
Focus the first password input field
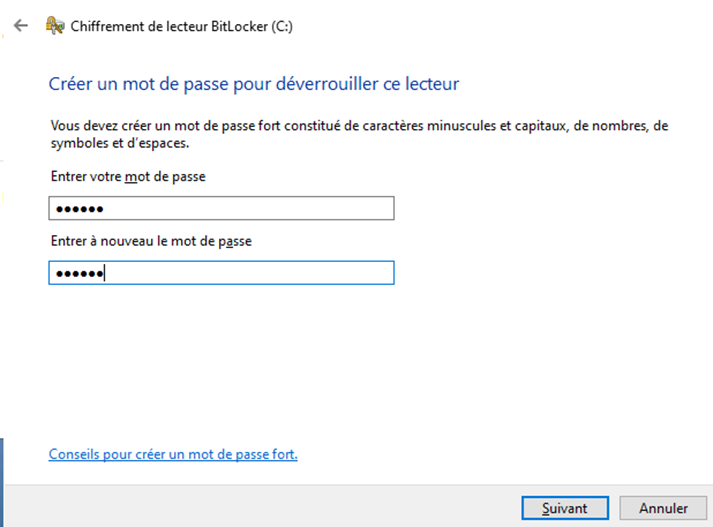click(x=221, y=208)
